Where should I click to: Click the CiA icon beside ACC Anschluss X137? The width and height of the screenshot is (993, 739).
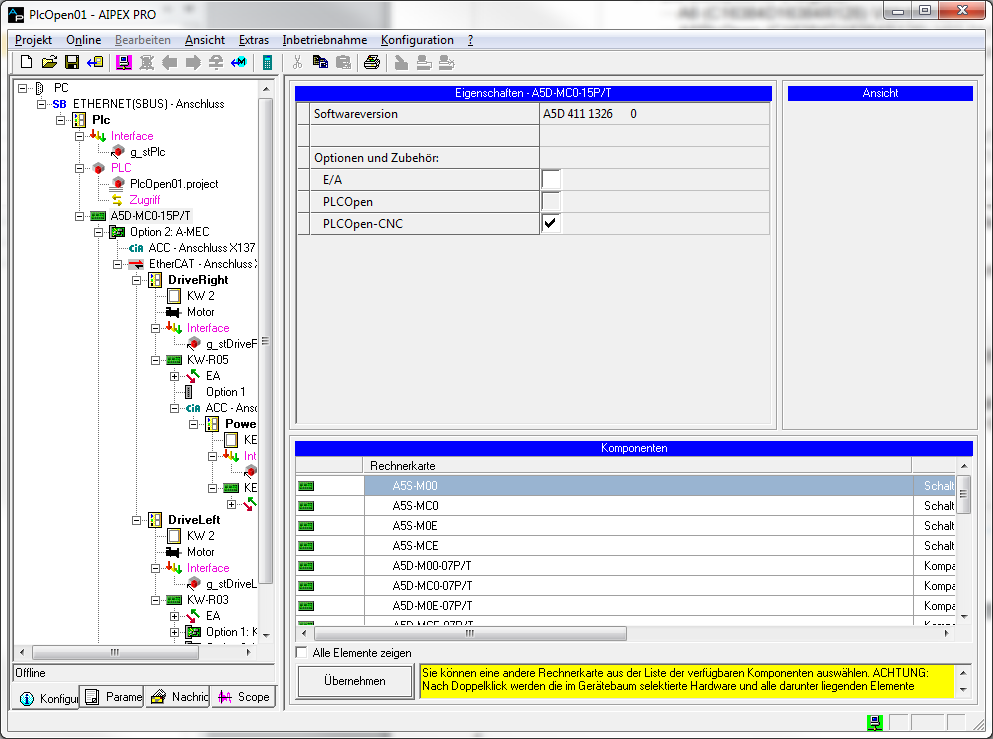(136, 248)
